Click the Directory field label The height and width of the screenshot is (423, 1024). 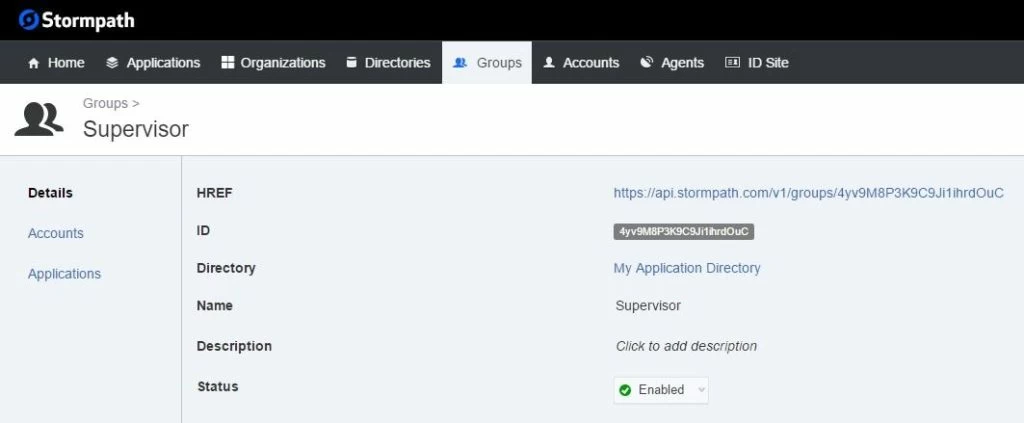pyautogui.click(x=226, y=268)
